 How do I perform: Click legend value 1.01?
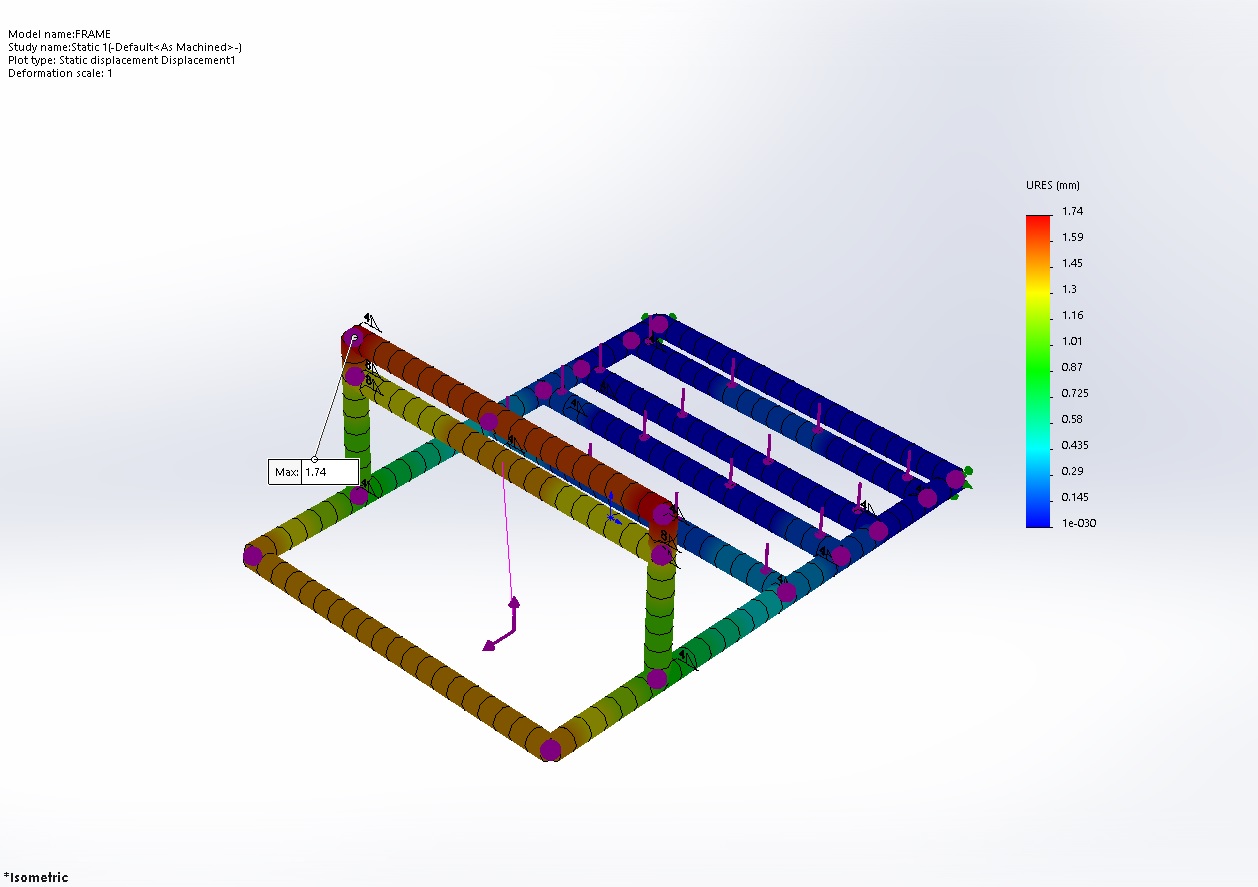click(1072, 341)
